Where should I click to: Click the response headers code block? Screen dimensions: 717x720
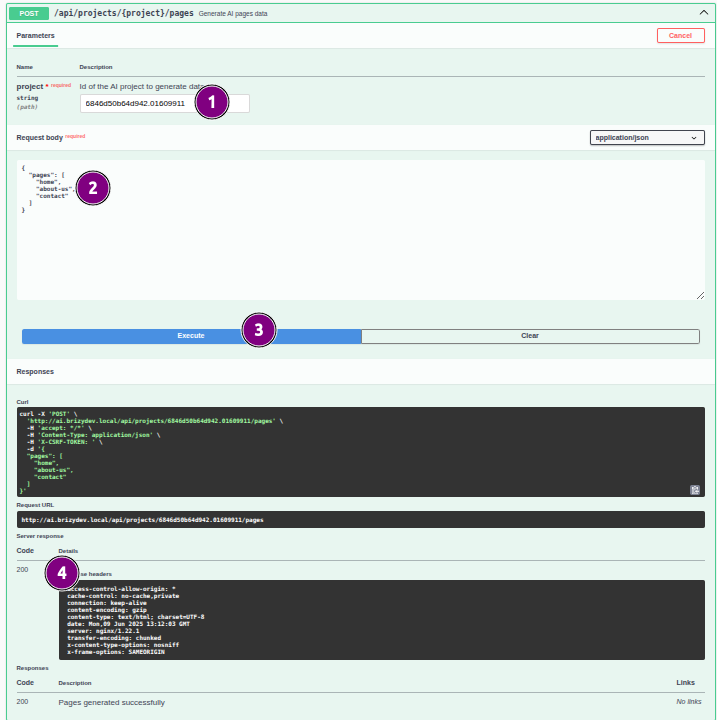tap(382, 620)
